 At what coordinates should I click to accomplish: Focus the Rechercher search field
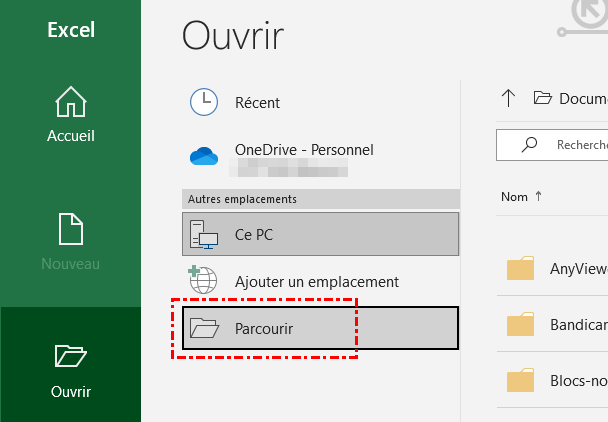[582, 145]
